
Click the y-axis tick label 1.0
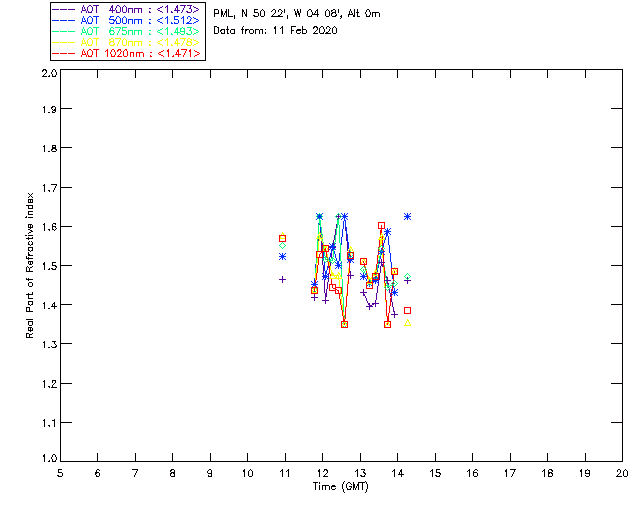click(x=49, y=458)
